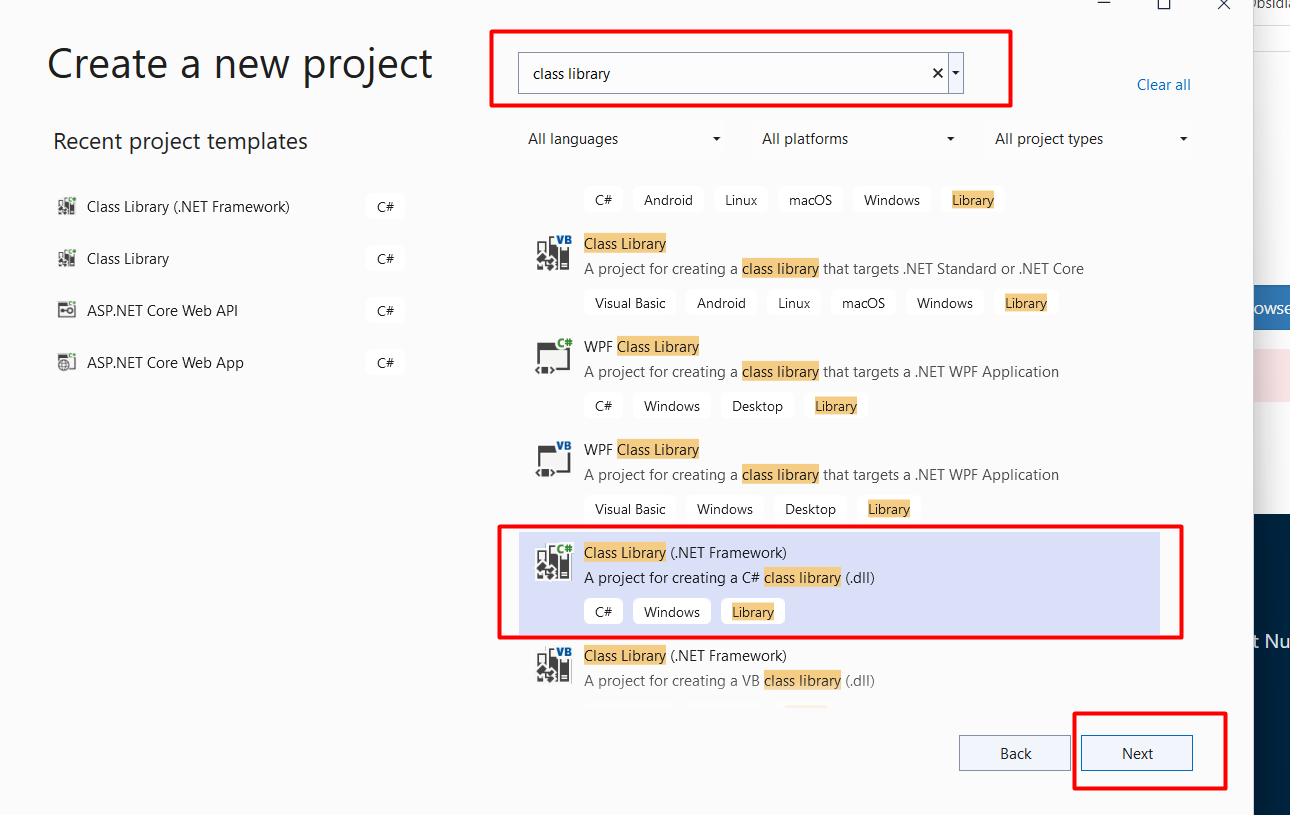The width and height of the screenshot is (1290, 815).
Task: Click the Windows tag in the selected template
Action: click(672, 612)
